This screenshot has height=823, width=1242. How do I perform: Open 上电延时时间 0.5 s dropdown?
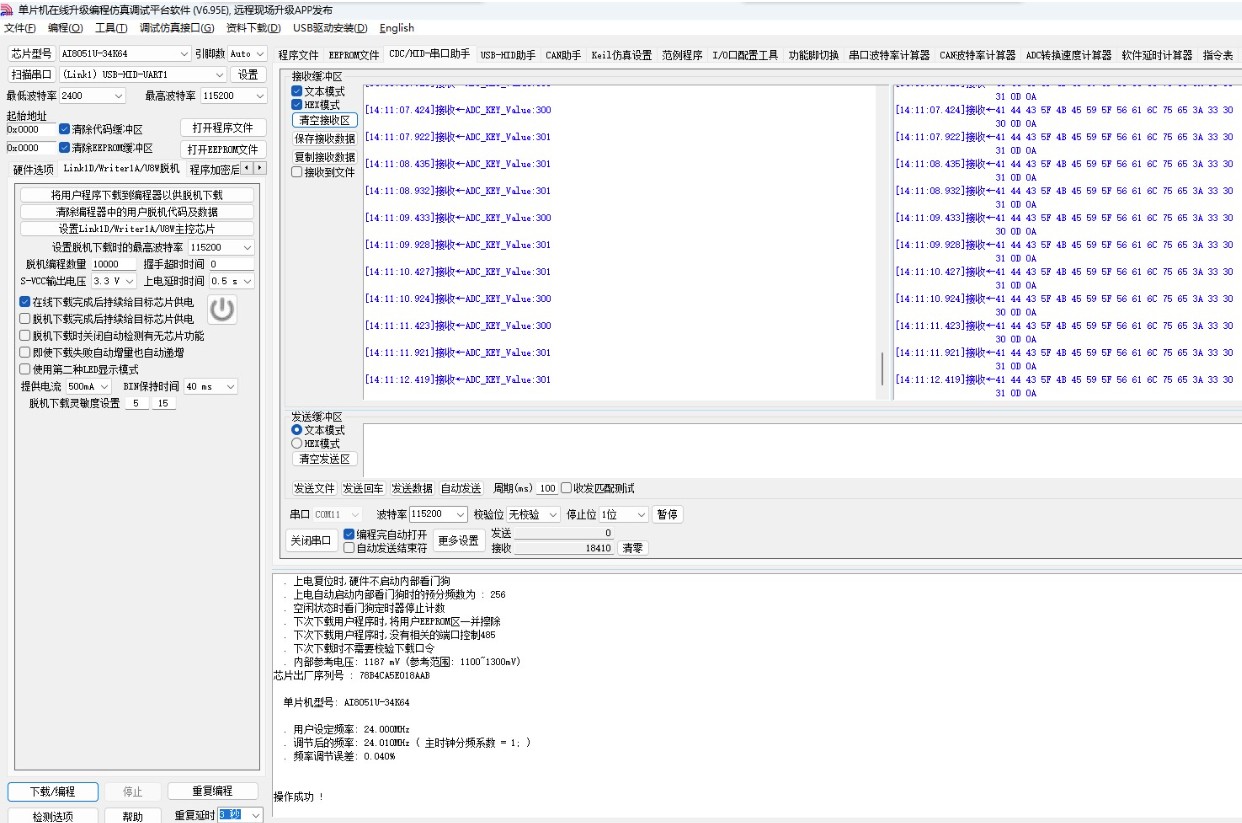click(x=231, y=281)
